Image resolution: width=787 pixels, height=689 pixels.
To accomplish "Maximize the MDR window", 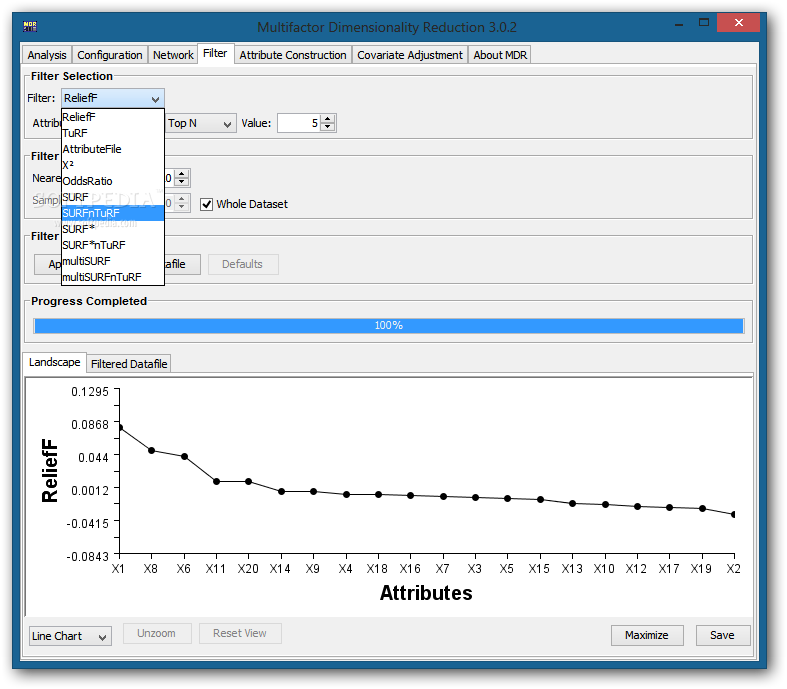I will coord(704,23).
